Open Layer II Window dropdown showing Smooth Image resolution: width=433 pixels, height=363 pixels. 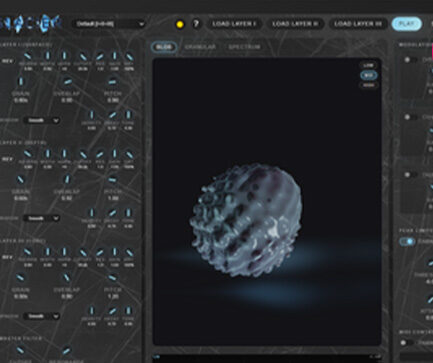click(42, 218)
